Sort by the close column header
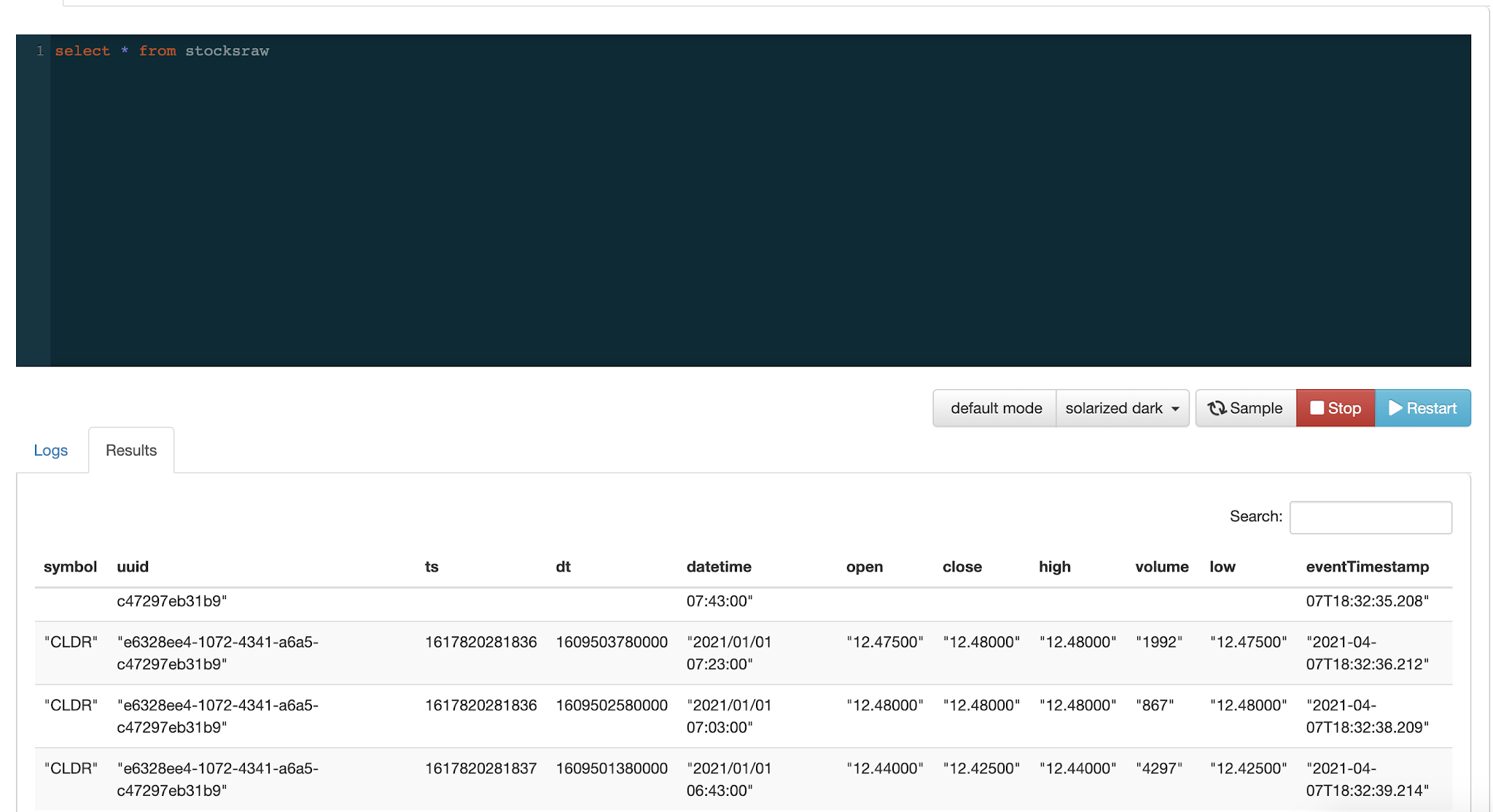Image resolution: width=1493 pixels, height=812 pixels. (x=962, y=567)
